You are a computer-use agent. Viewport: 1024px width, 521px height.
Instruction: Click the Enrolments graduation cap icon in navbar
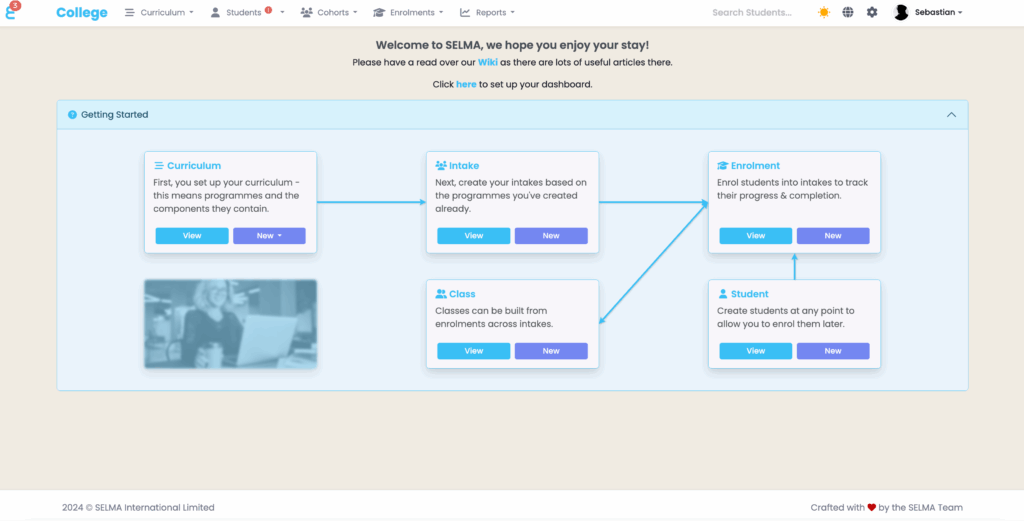pos(379,12)
